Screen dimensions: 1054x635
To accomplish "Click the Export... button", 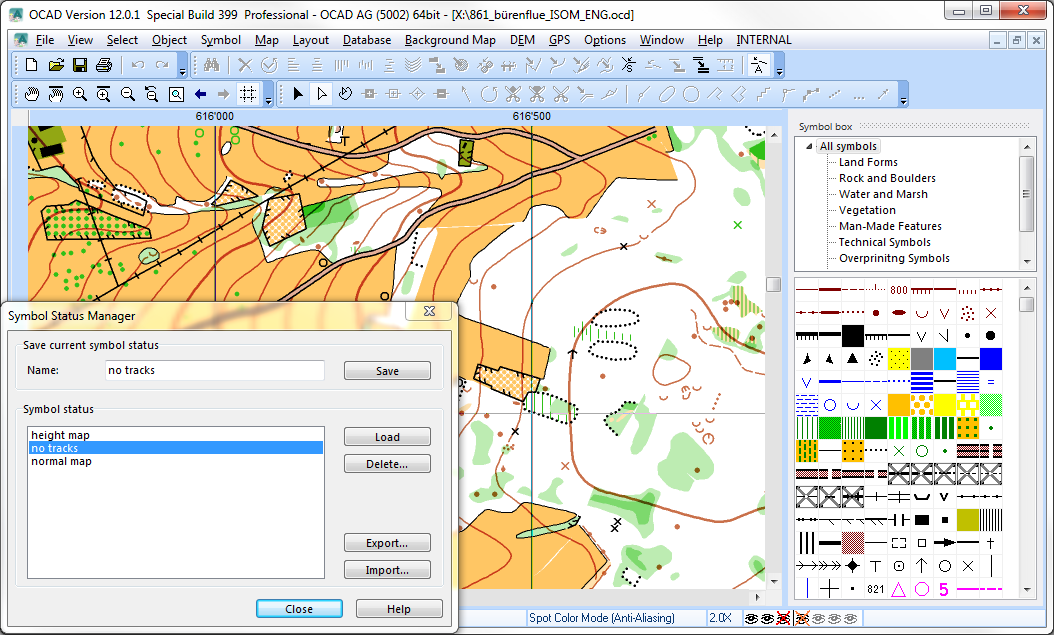I will 387,543.
